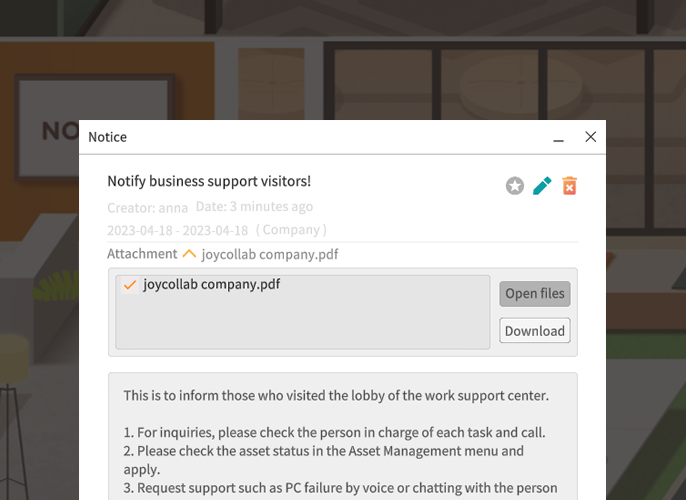Click the title Notify business support visitors!

pyautogui.click(x=209, y=181)
